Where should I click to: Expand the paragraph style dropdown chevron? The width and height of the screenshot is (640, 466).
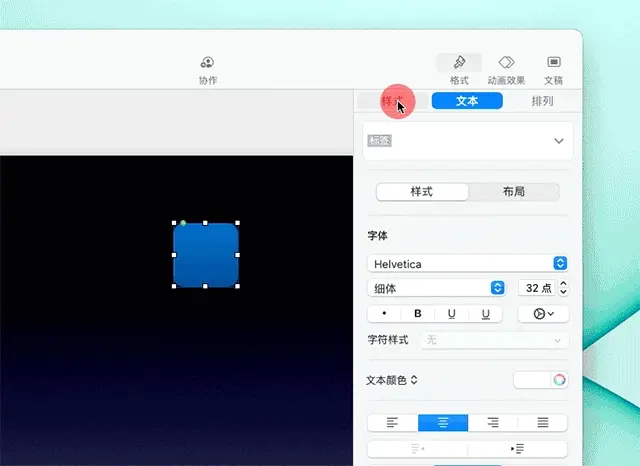[559, 141]
